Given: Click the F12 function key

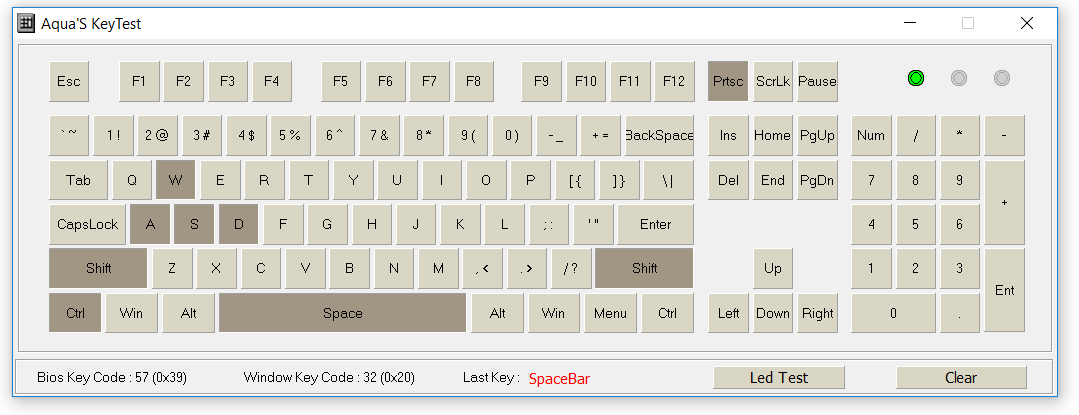Looking at the screenshot, I should [674, 81].
